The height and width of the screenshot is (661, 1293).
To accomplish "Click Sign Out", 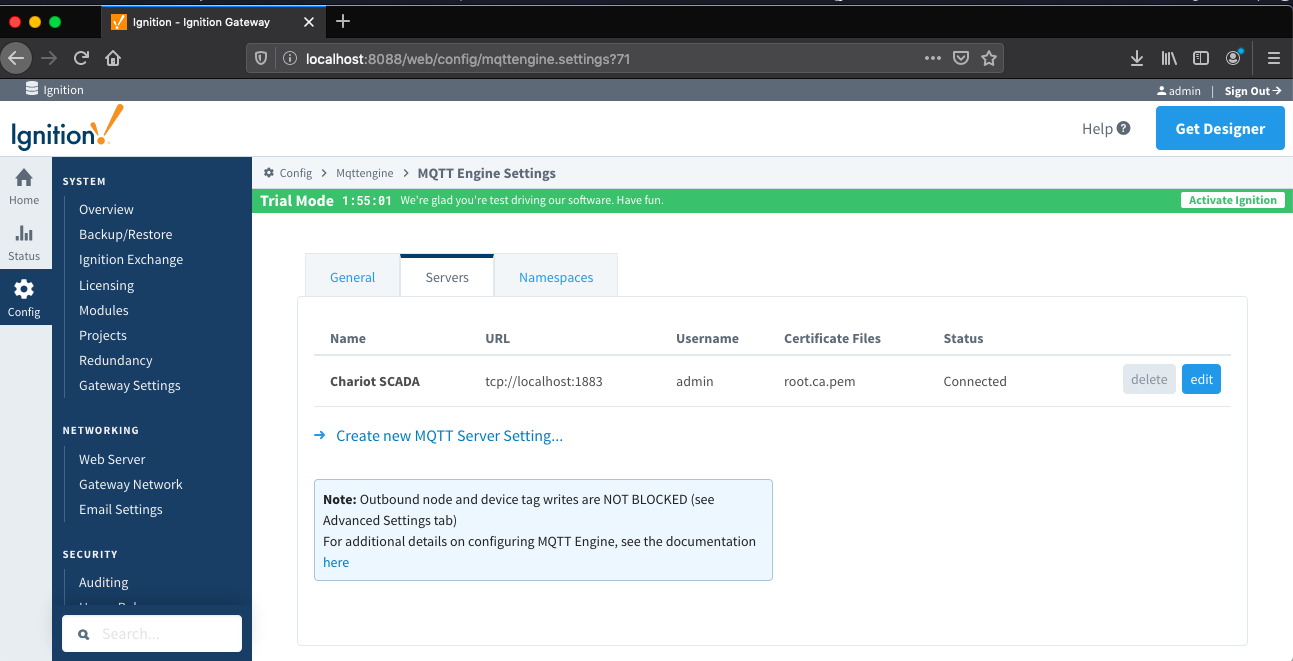I will pyautogui.click(x=1253, y=91).
